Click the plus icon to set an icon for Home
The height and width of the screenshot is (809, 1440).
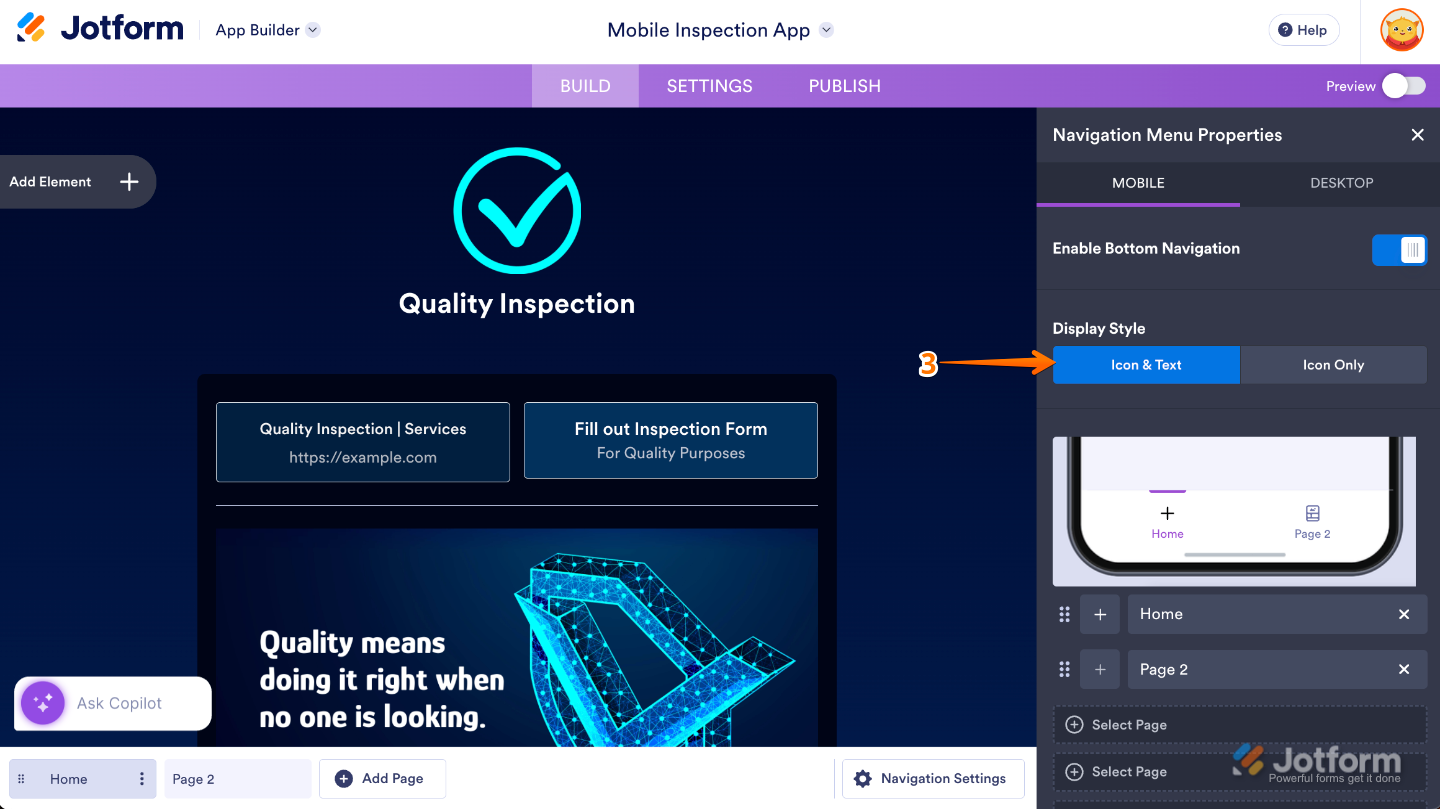coord(1099,614)
